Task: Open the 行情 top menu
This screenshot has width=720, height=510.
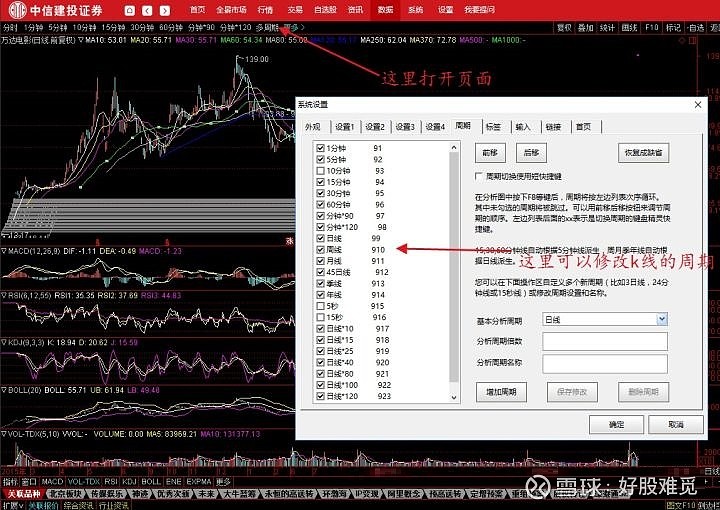Action: 265,10
